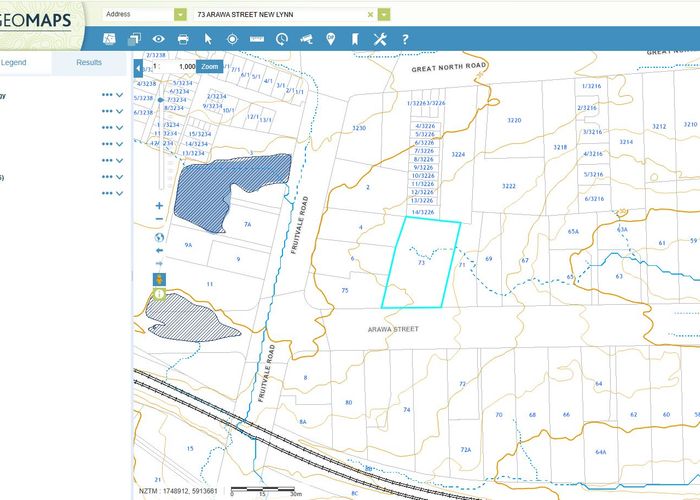
Task: Switch to the Legend tab
Action: (x=14, y=62)
